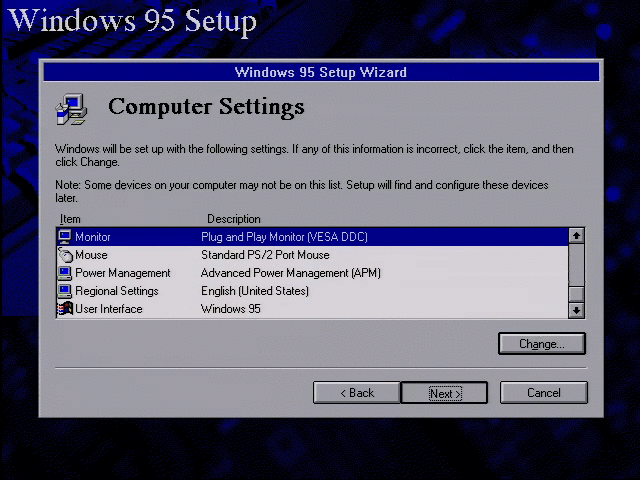The height and width of the screenshot is (480, 640).
Task: Click the Regional Settings row icon
Action: (65, 291)
